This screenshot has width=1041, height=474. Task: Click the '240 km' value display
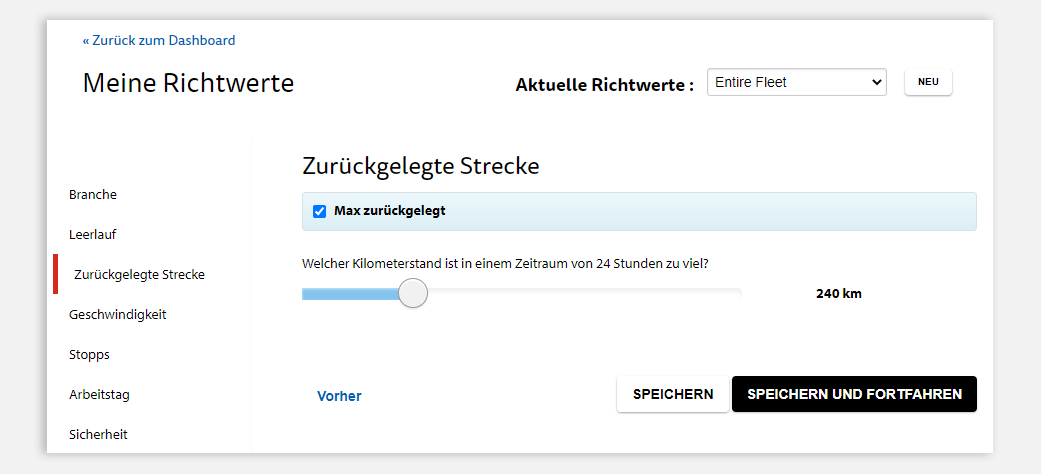click(838, 294)
